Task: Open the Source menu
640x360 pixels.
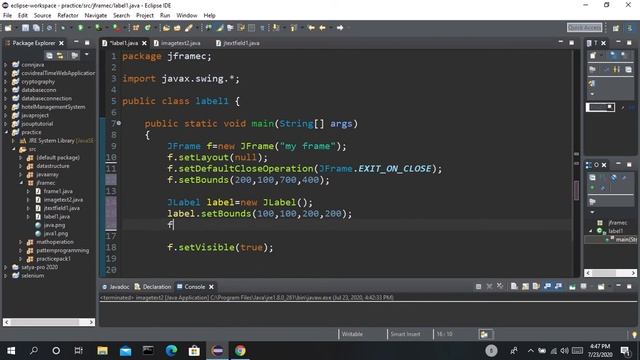Action: pos(42,16)
